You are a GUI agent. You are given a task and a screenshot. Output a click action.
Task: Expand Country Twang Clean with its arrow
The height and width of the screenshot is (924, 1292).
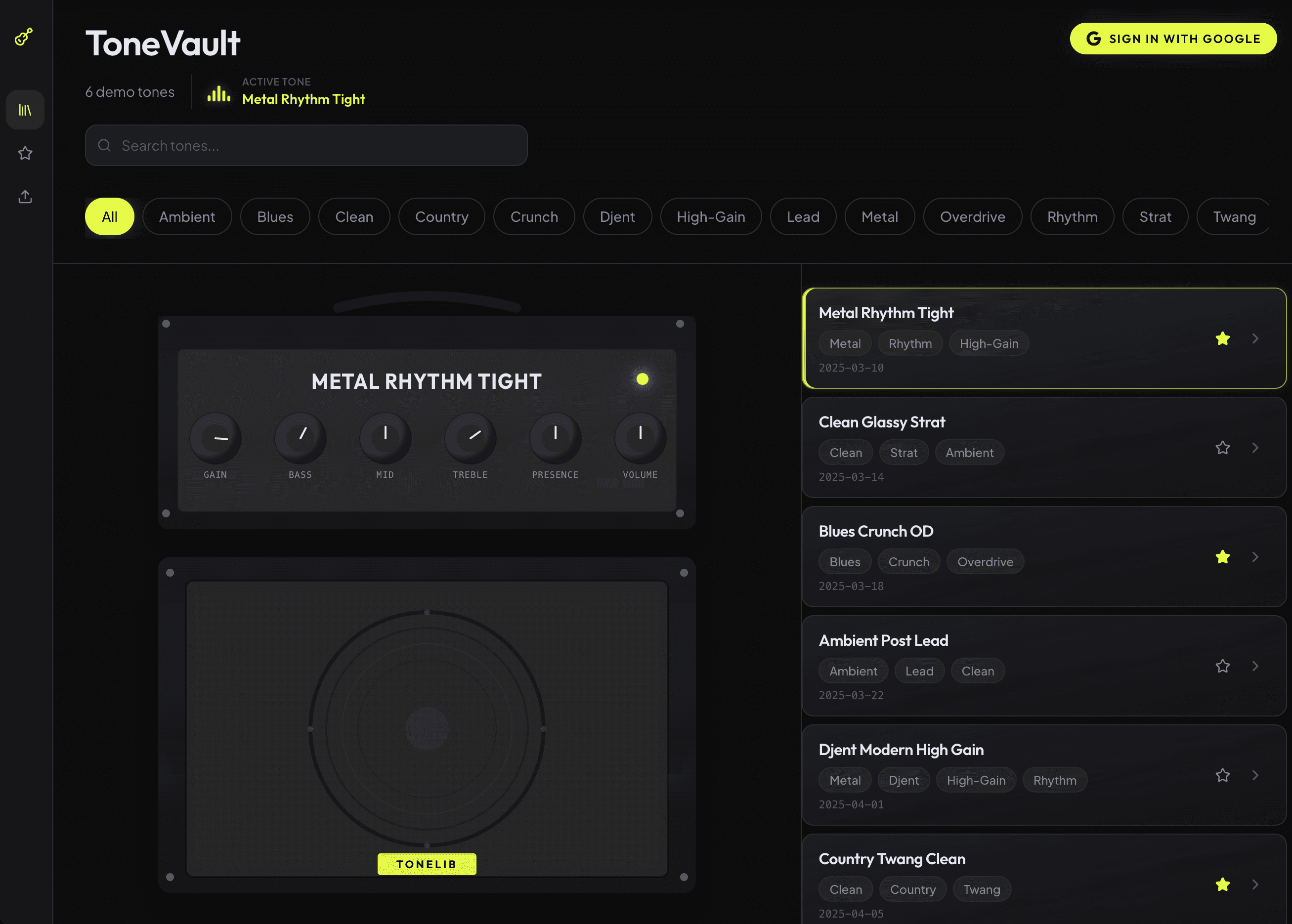(x=1255, y=885)
